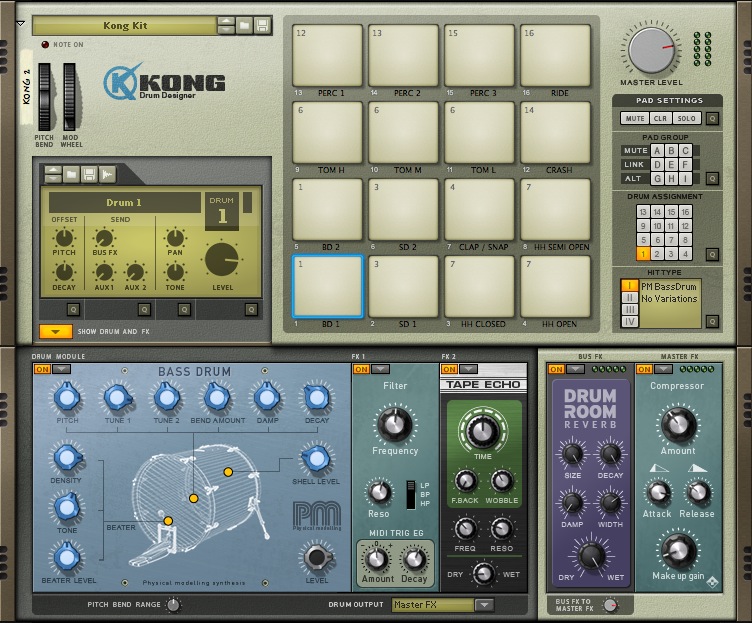This screenshot has width=752, height=623.
Task: Clear pad settings with CLR button
Action: point(660,118)
